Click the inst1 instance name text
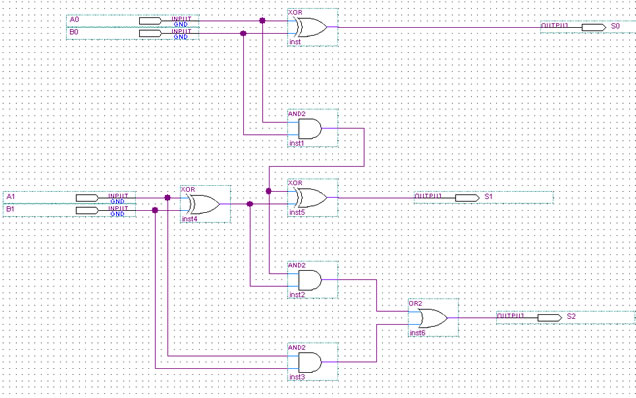The image size is (636, 398). (297, 143)
